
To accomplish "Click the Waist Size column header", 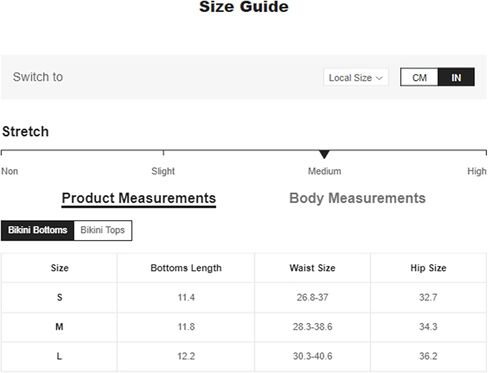I will click(312, 268).
